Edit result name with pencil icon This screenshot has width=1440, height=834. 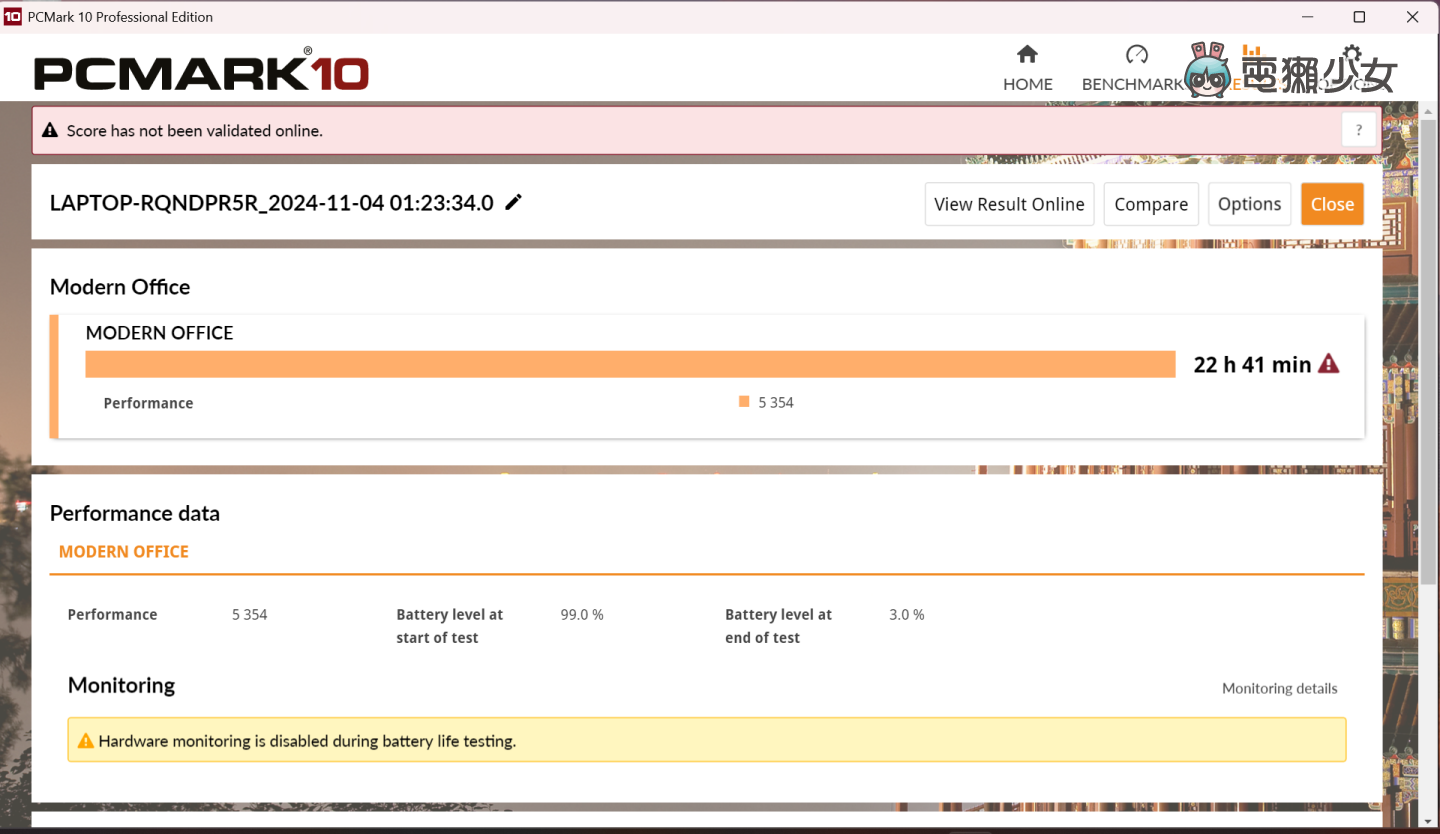click(513, 203)
